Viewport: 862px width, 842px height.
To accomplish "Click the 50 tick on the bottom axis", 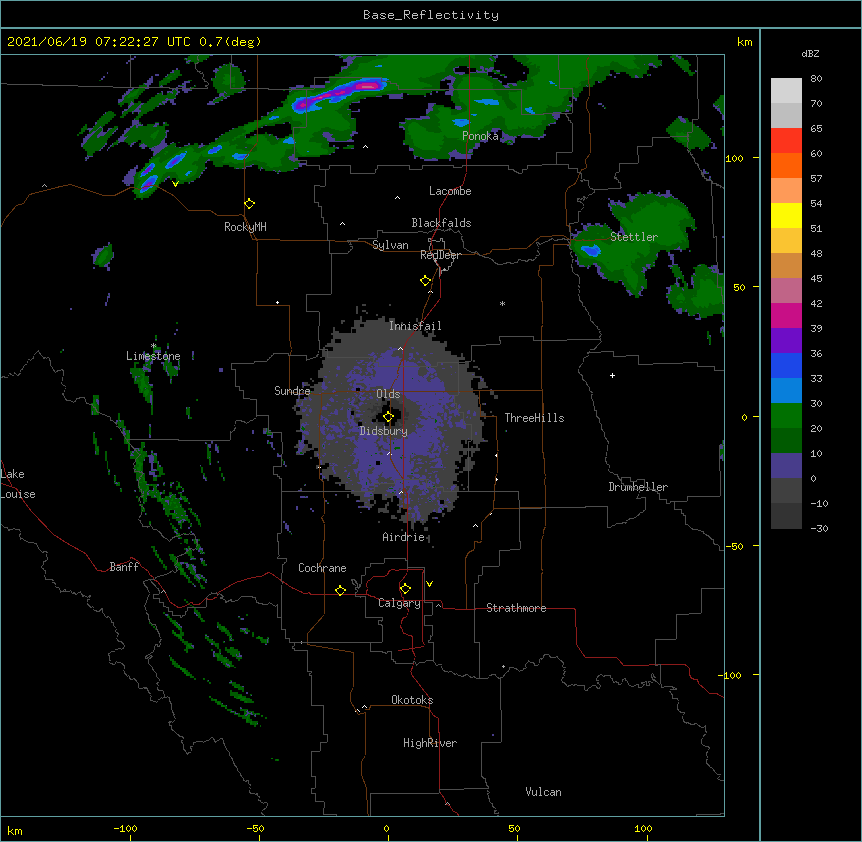I will [x=514, y=828].
